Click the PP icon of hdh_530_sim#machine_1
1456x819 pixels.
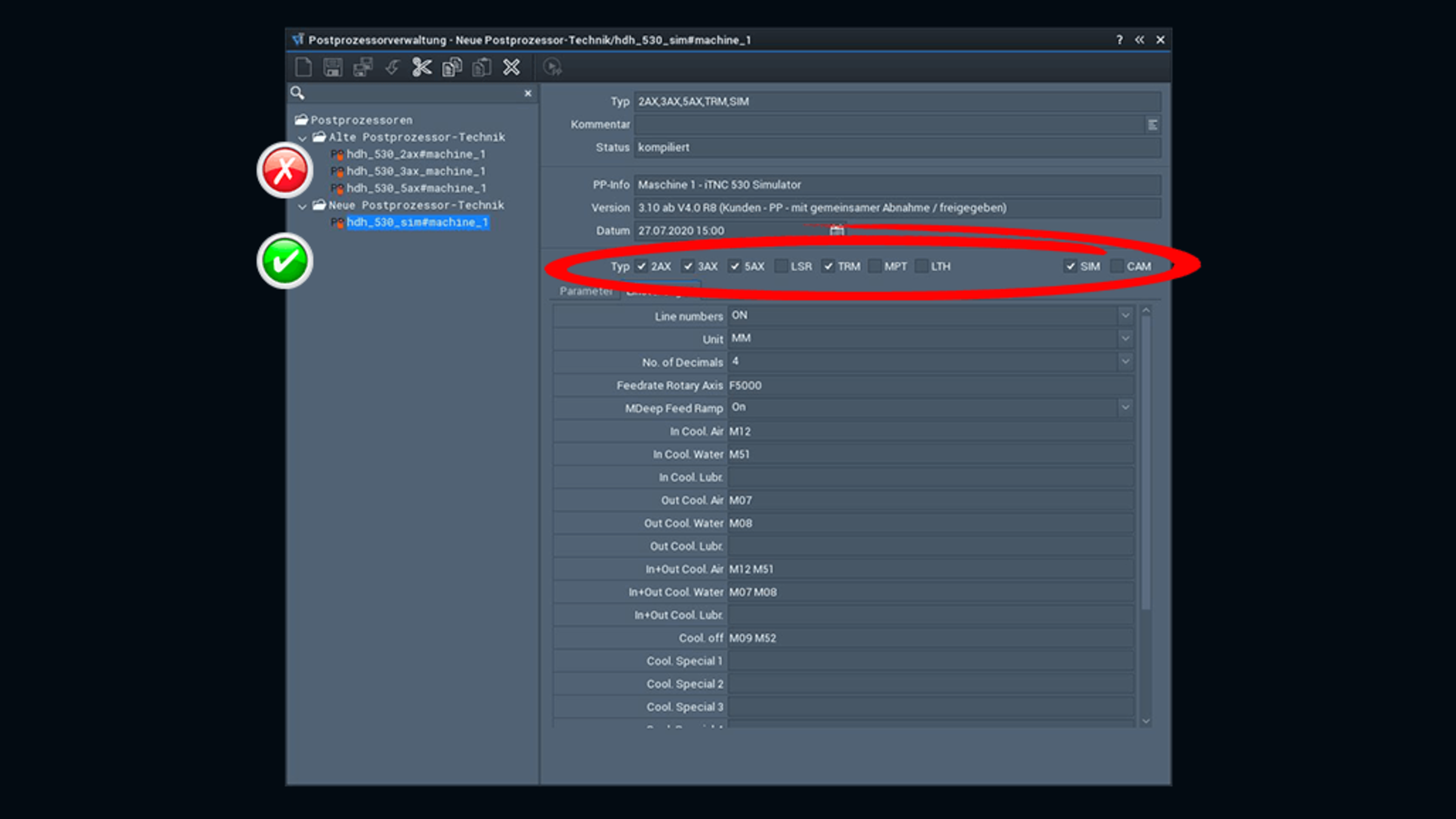337,222
